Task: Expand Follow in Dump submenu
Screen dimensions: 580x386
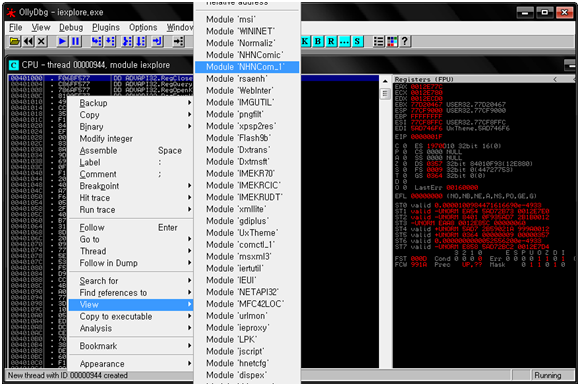Action: 131,263
